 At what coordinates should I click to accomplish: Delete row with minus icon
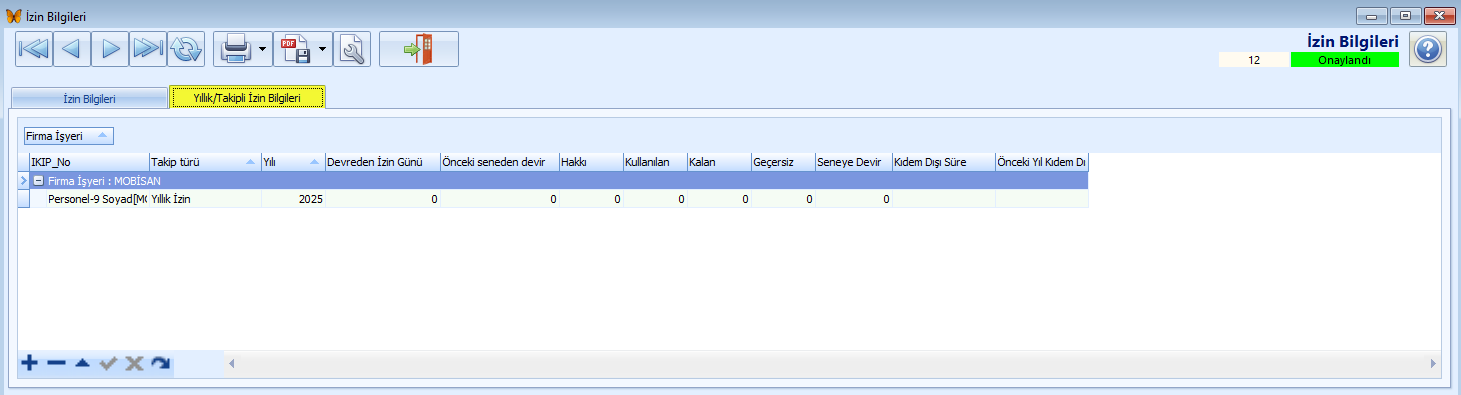[56, 363]
